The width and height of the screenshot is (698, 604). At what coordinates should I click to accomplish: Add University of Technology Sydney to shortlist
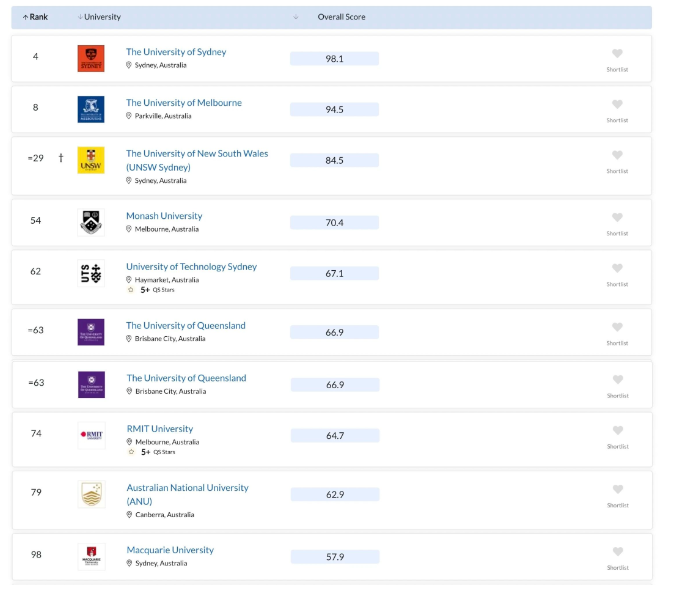617,268
